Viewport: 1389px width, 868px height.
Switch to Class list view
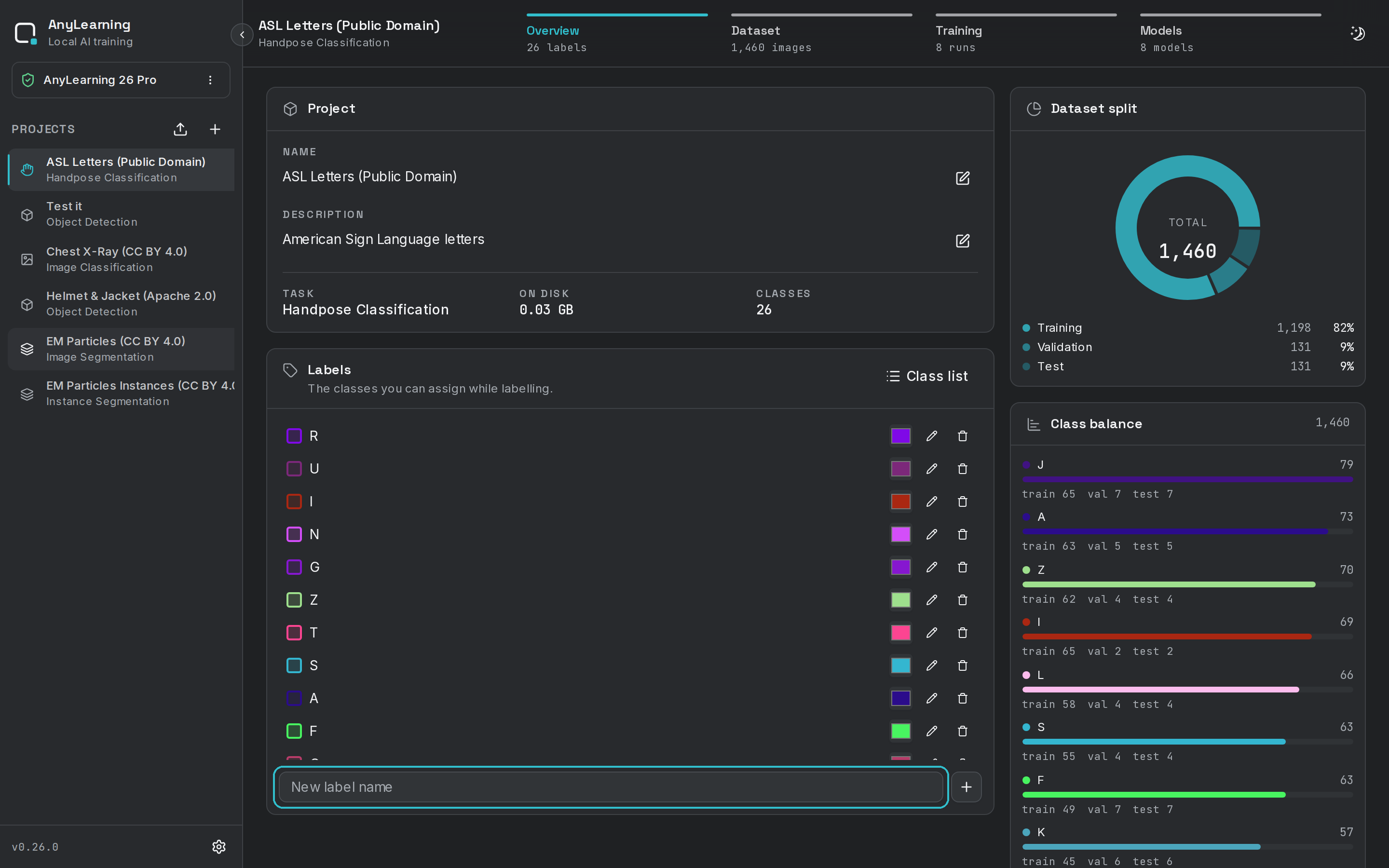point(927,376)
